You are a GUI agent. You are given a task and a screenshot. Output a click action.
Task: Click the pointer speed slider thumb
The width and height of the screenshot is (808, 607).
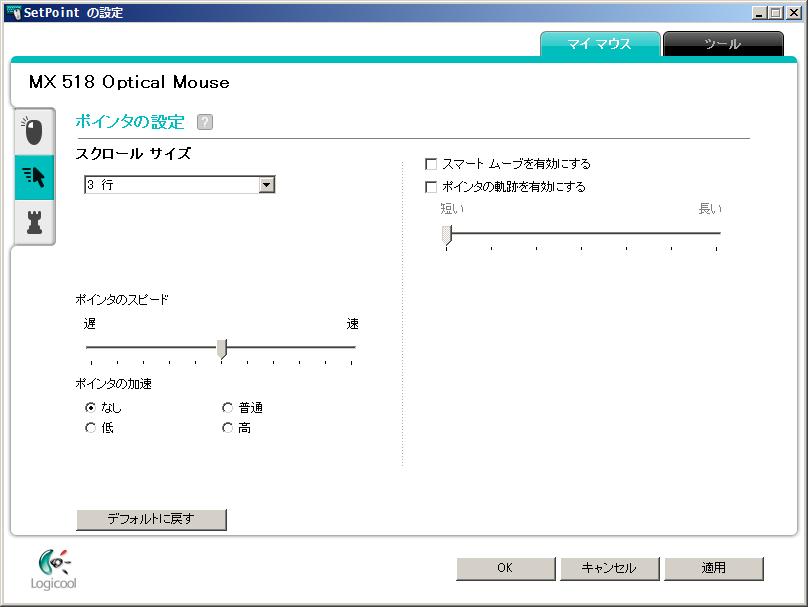click(x=222, y=348)
